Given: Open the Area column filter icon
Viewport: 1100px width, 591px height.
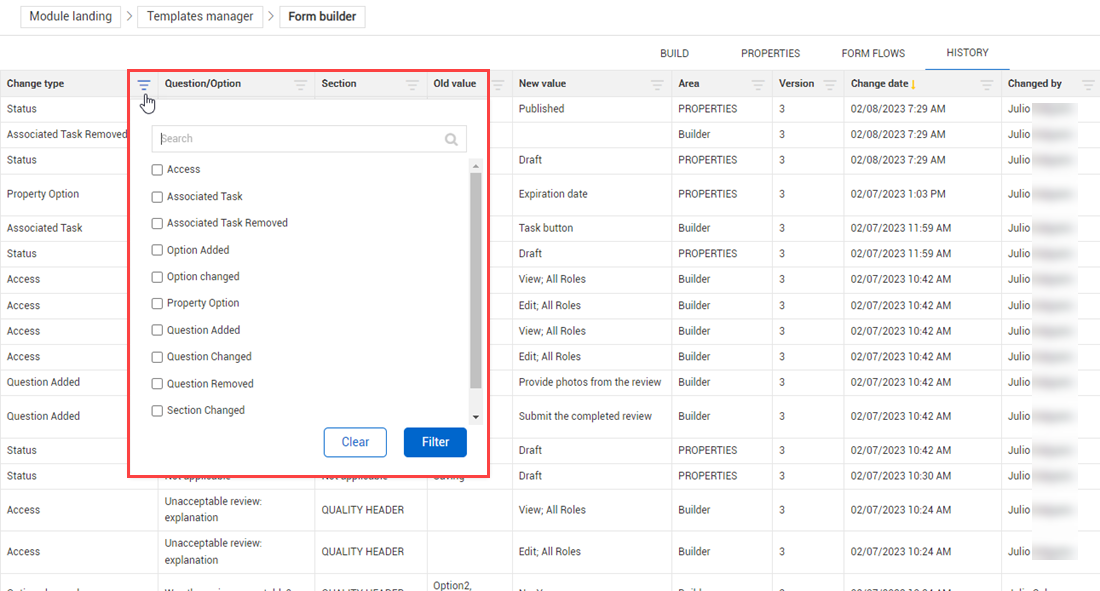Looking at the screenshot, I should pos(758,85).
